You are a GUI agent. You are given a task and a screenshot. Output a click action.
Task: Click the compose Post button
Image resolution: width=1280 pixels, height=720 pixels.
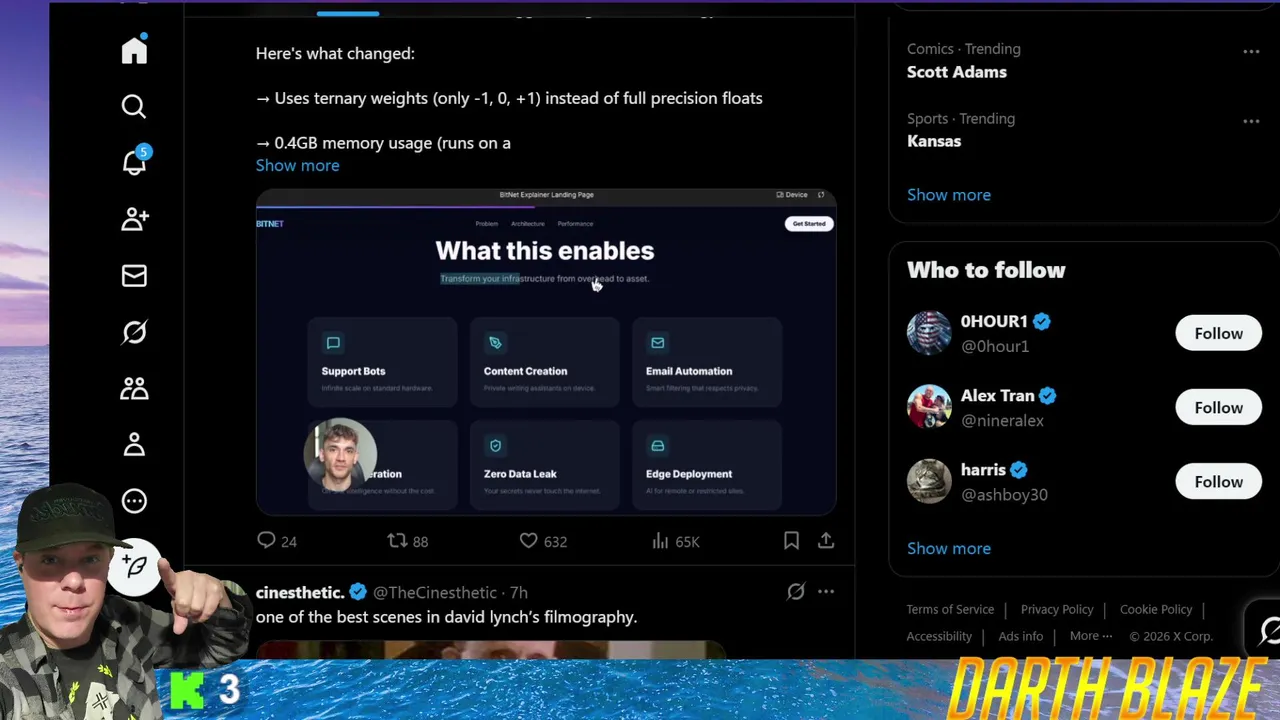tap(136, 567)
